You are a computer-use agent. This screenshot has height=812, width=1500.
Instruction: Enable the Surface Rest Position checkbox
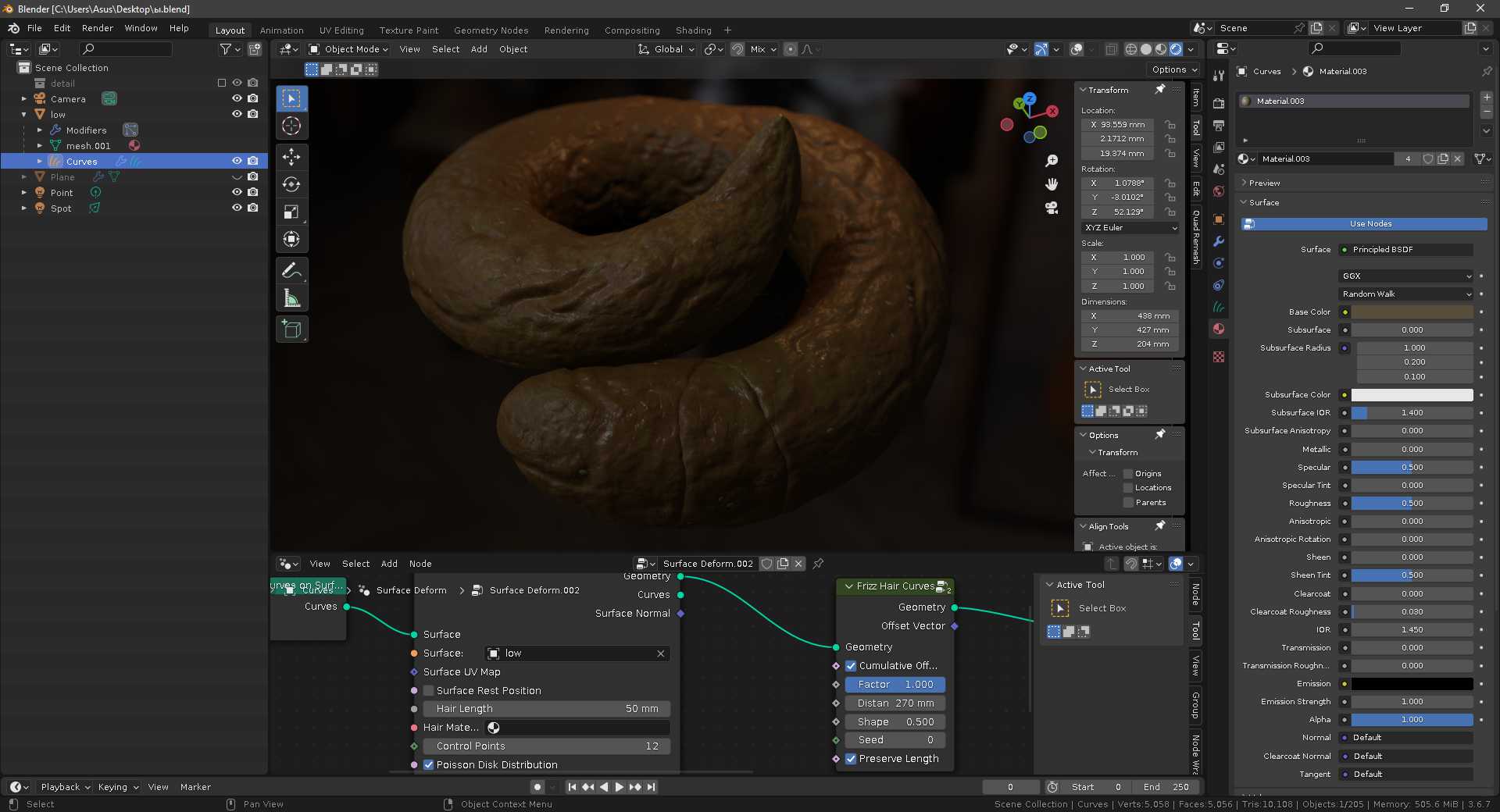(428, 691)
